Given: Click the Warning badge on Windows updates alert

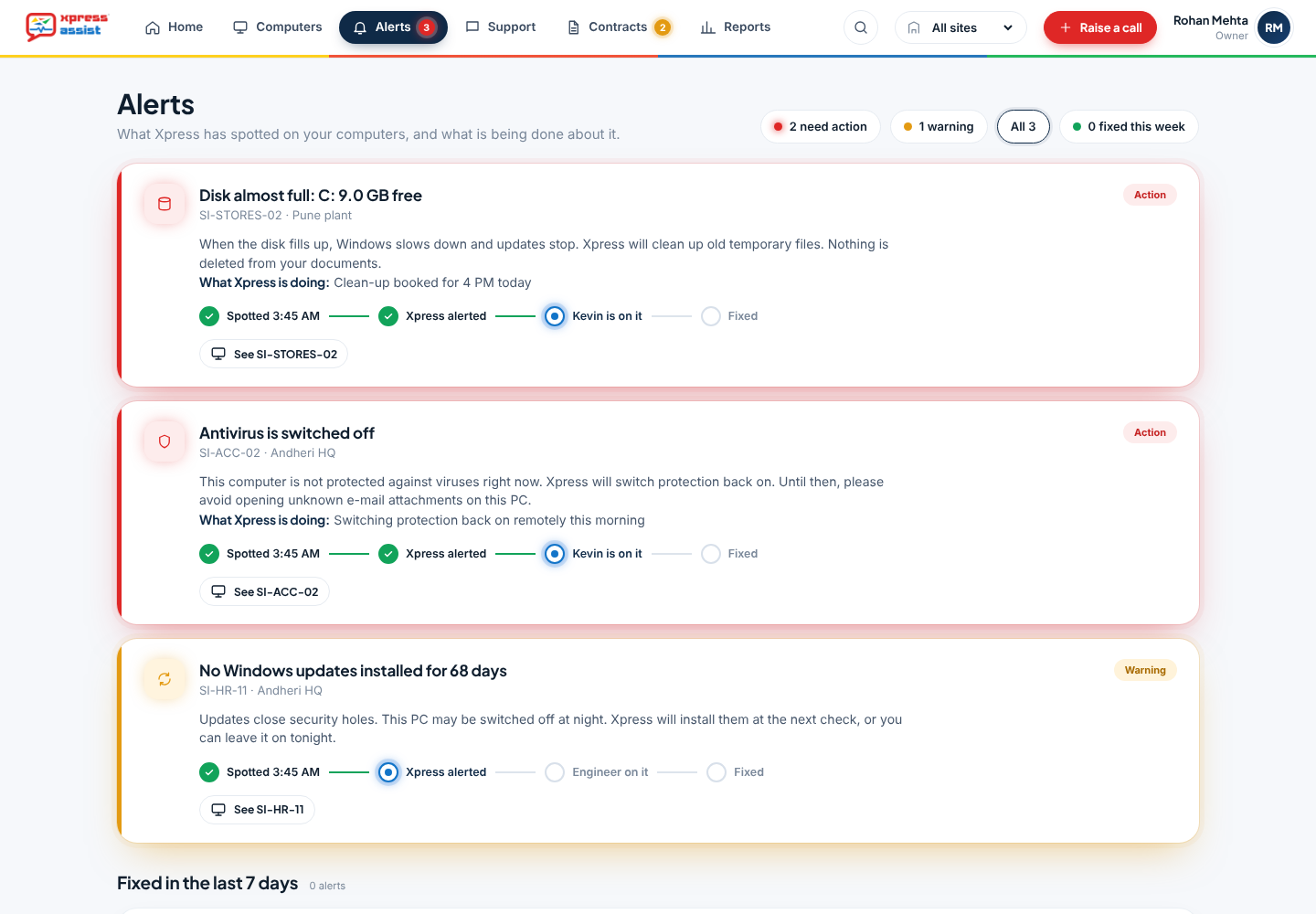Looking at the screenshot, I should click(1145, 670).
